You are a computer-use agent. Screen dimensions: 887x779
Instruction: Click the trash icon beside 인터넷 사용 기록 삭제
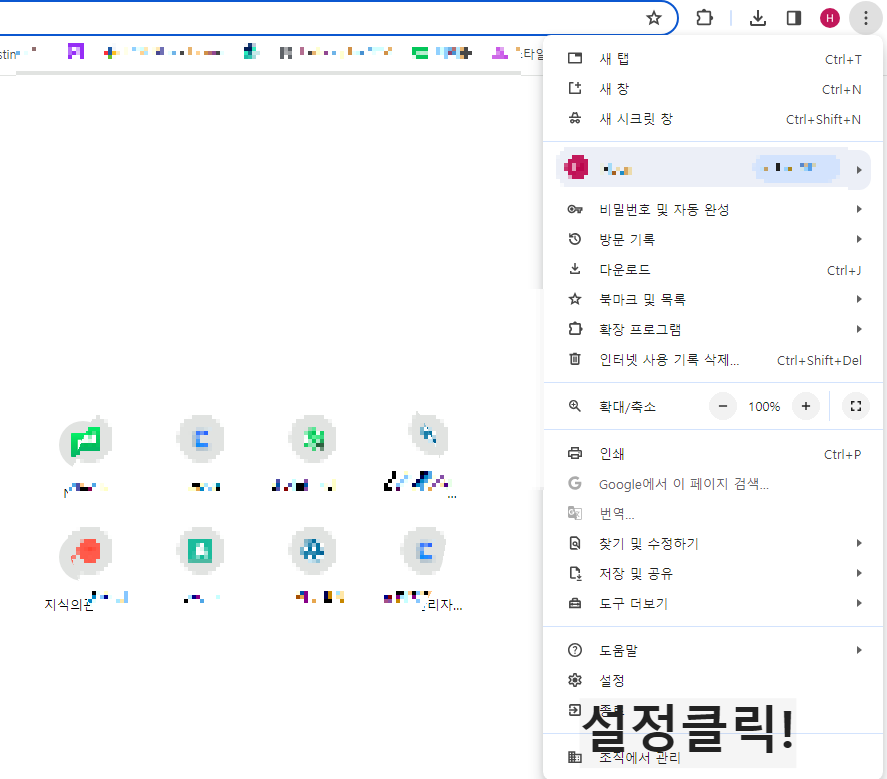click(575, 359)
